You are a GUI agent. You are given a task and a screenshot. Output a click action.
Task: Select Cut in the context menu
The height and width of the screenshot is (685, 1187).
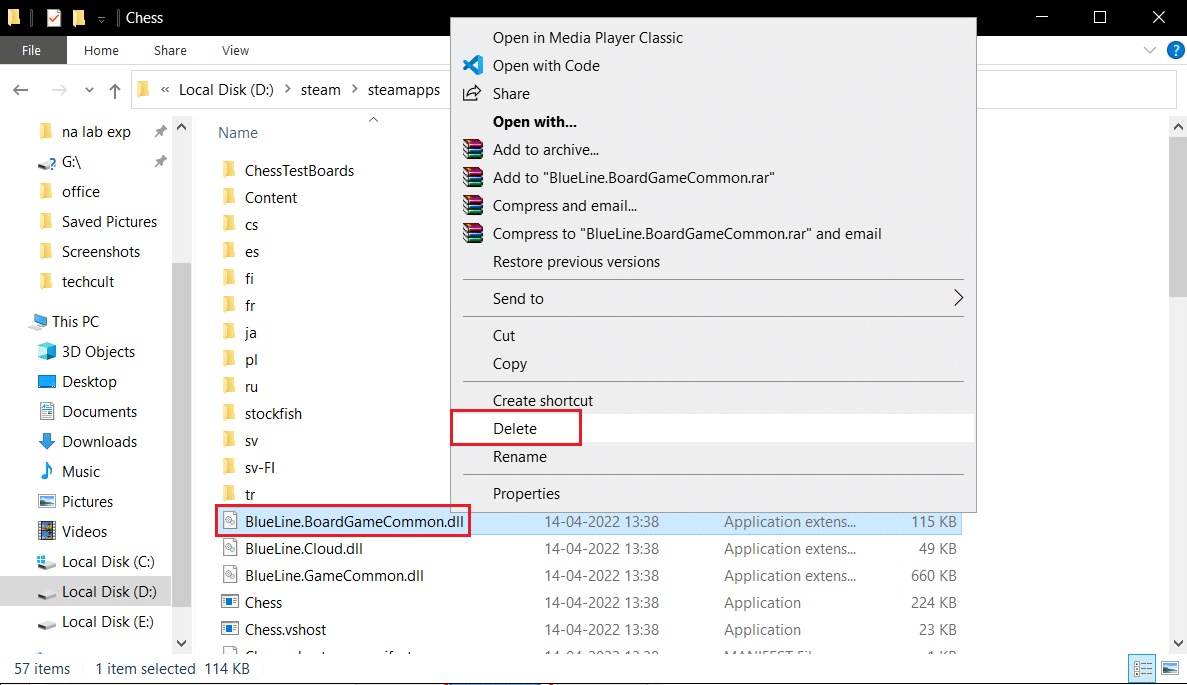click(503, 335)
